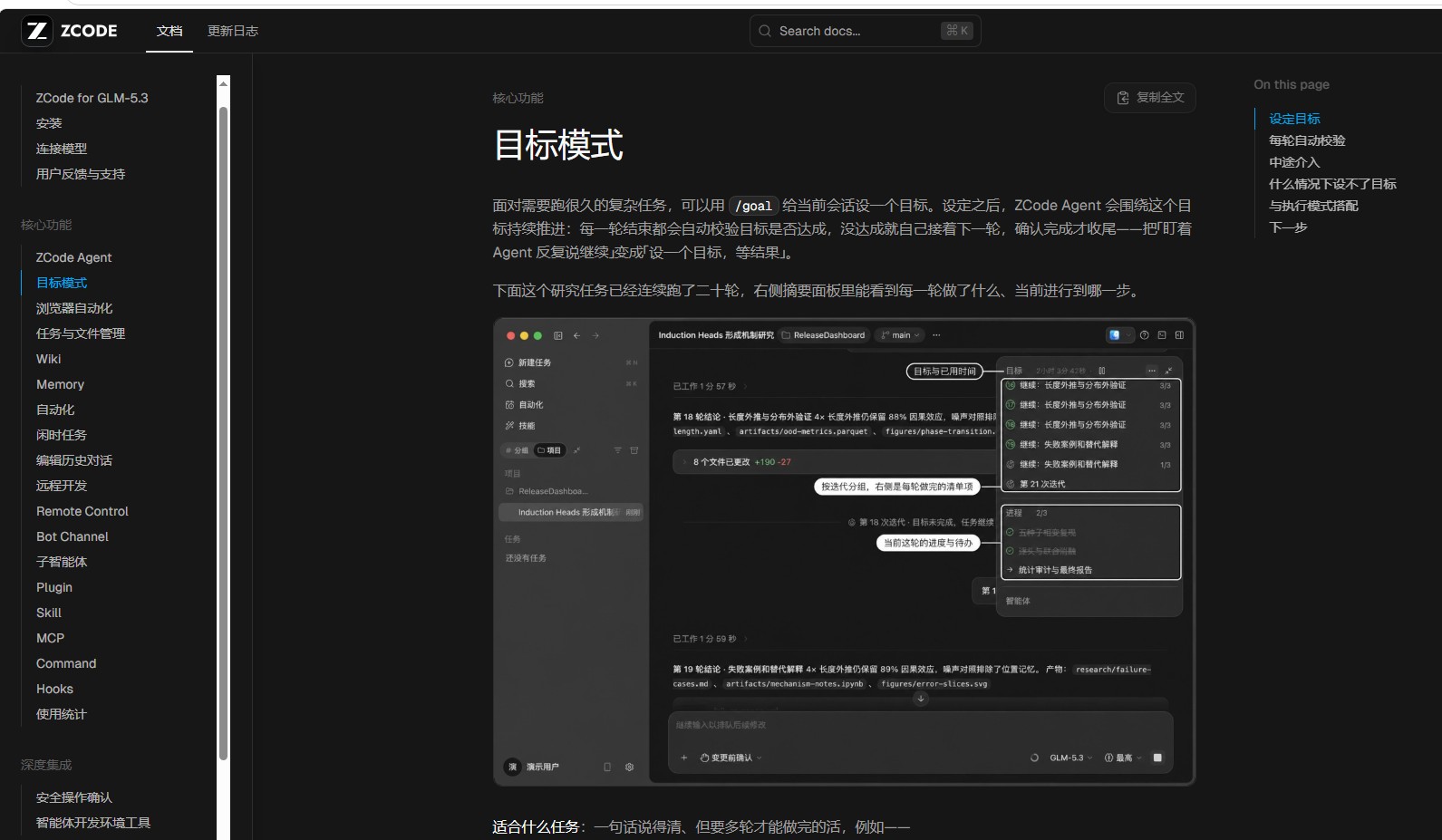Screen dimensions: 1442x840
Task: Click the ZCODE logo in the header
Action: tap(70, 31)
